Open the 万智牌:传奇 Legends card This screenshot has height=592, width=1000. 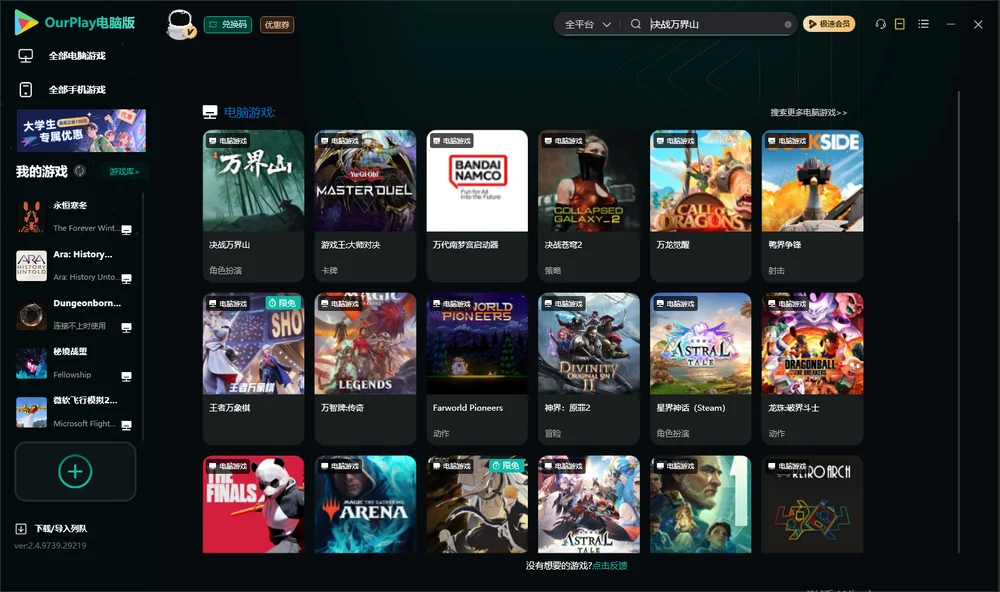(x=365, y=368)
